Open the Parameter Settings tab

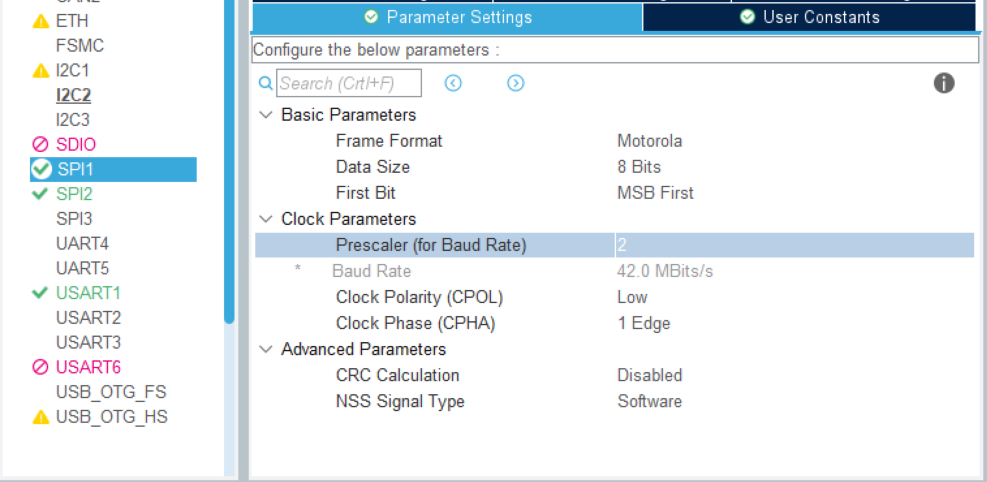447,17
